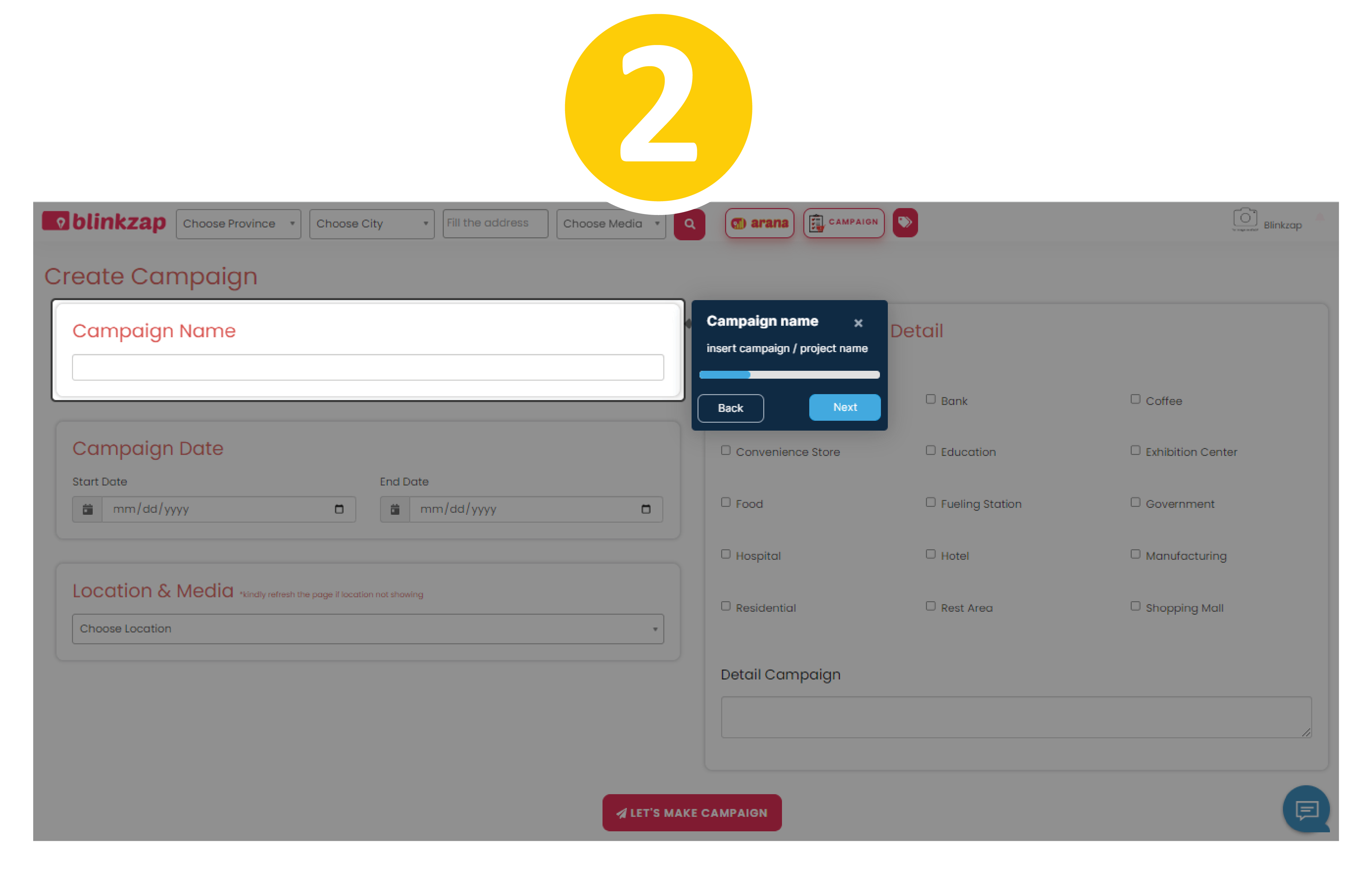Click the red tag icon button

905,222
